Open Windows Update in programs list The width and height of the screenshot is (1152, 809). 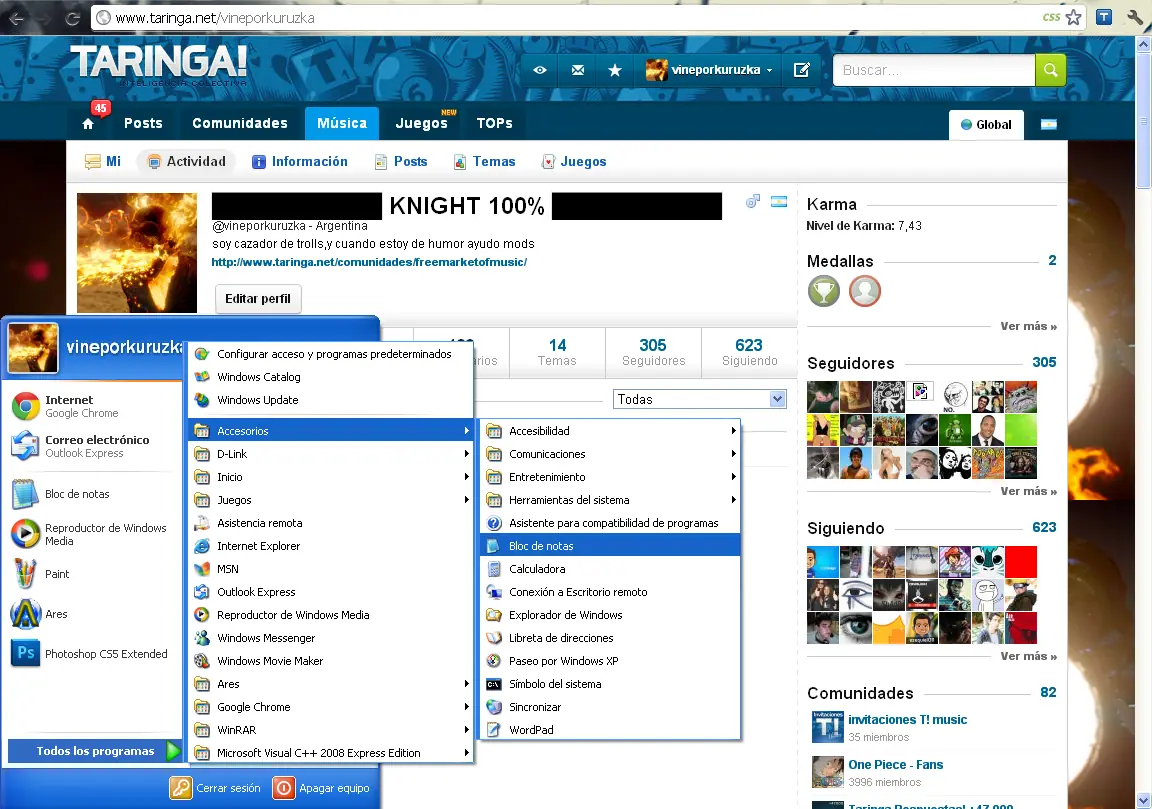(331, 400)
